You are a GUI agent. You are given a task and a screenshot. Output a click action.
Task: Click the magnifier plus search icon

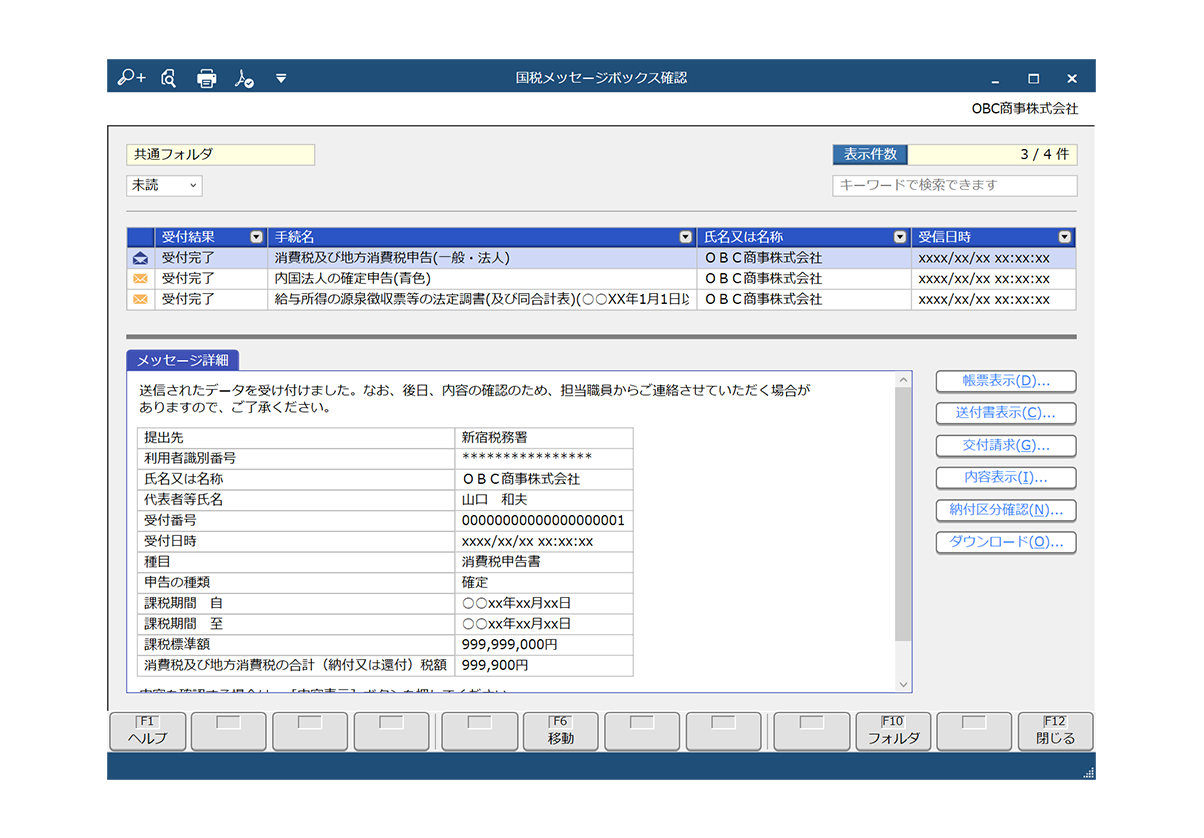131,78
